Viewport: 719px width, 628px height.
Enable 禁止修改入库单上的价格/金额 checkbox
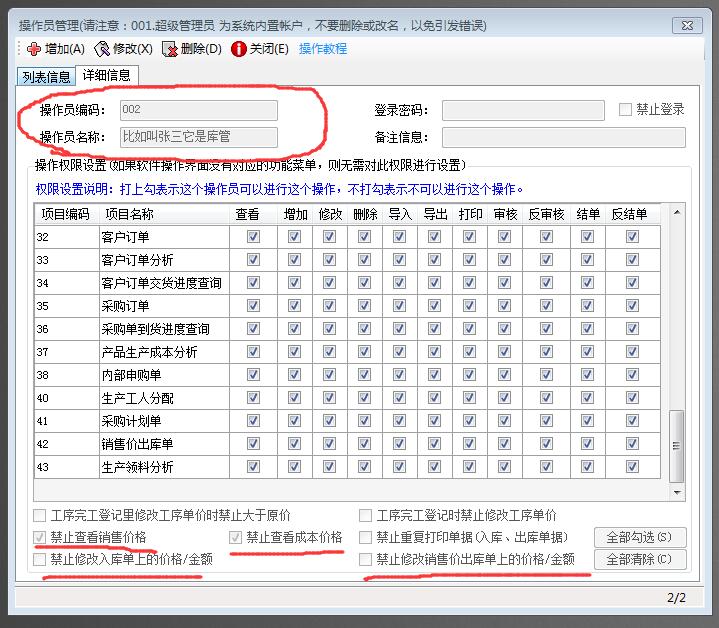point(40,560)
